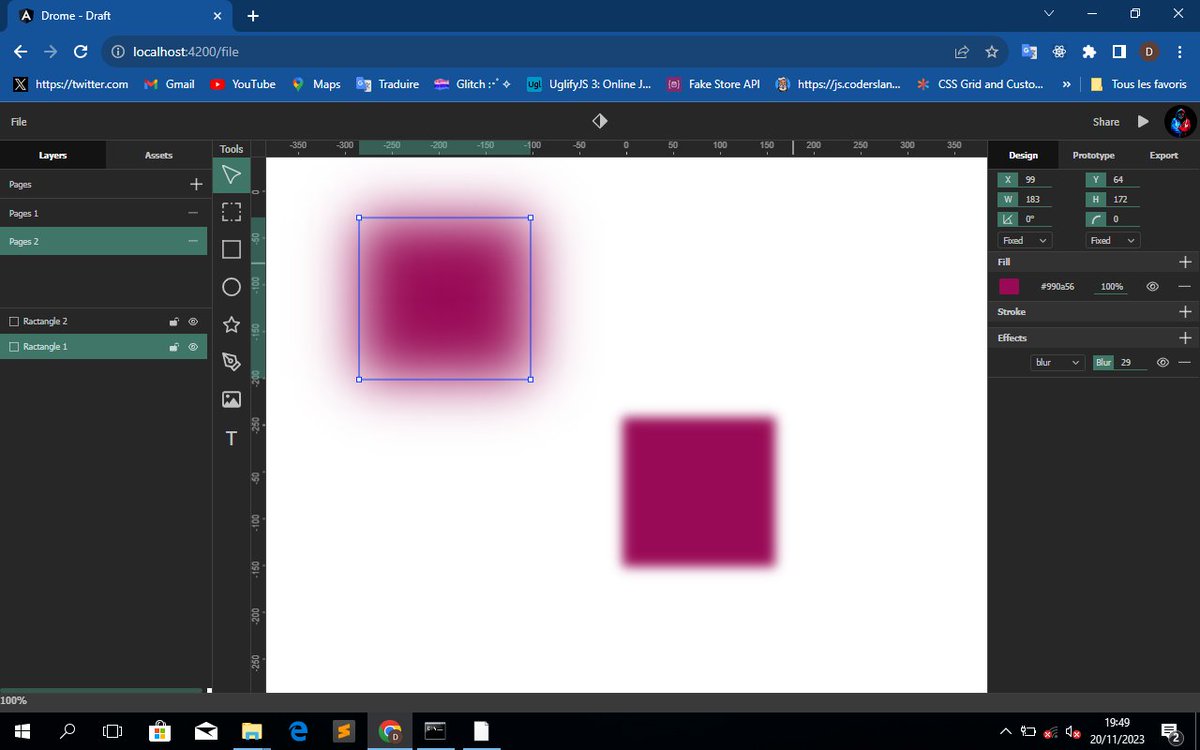The height and width of the screenshot is (750, 1200).
Task: Select the Image tool
Action: click(231, 399)
